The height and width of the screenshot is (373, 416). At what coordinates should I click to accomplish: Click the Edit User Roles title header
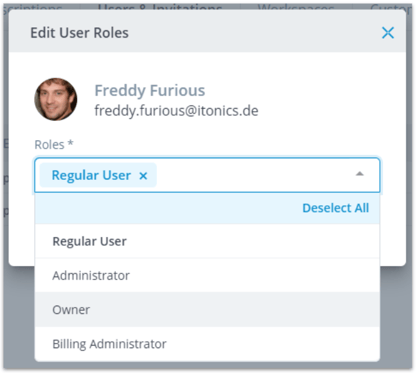79,33
